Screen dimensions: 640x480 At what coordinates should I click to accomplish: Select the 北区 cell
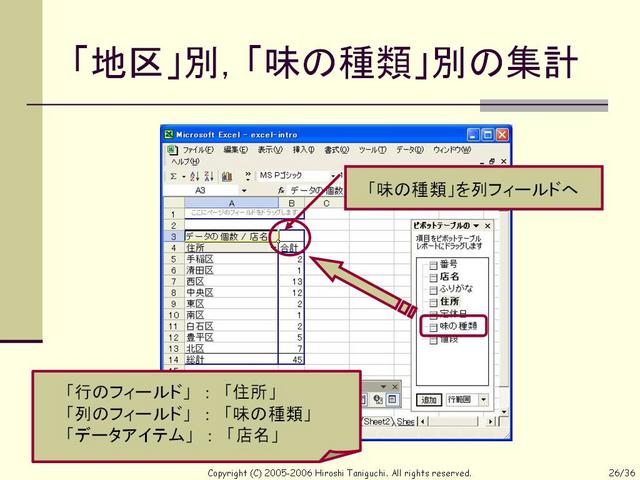[231, 348]
